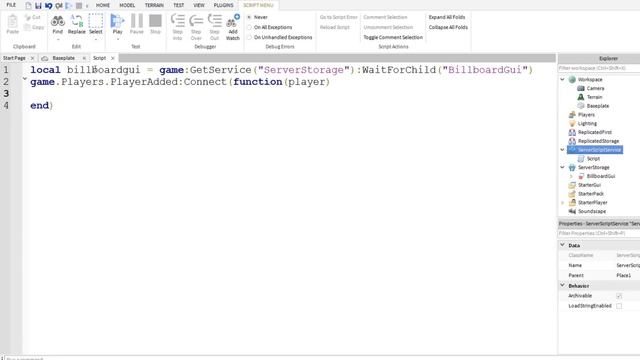Toggle the LoadStringEnabled checkbox
This screenshot has height=360, width=640.
(x=619, y=306)
